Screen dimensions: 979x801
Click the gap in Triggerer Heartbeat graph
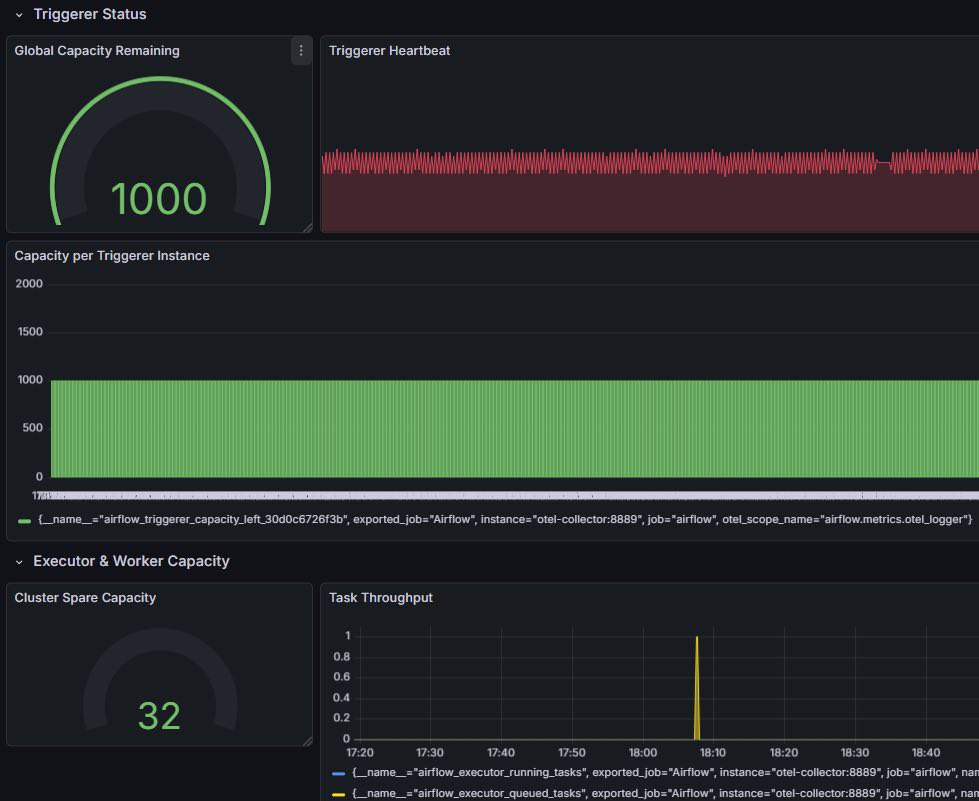(x=883, y=163)
